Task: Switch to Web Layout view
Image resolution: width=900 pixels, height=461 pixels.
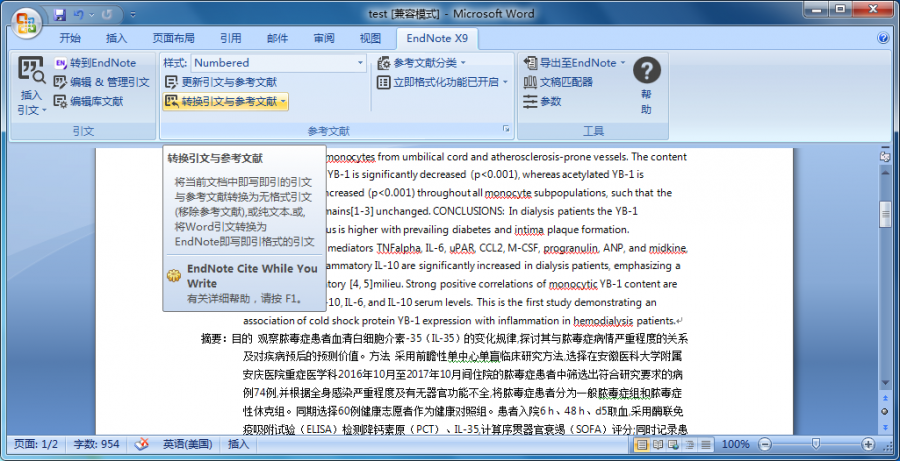Action: pyautogui.click(x=673, y=444)
